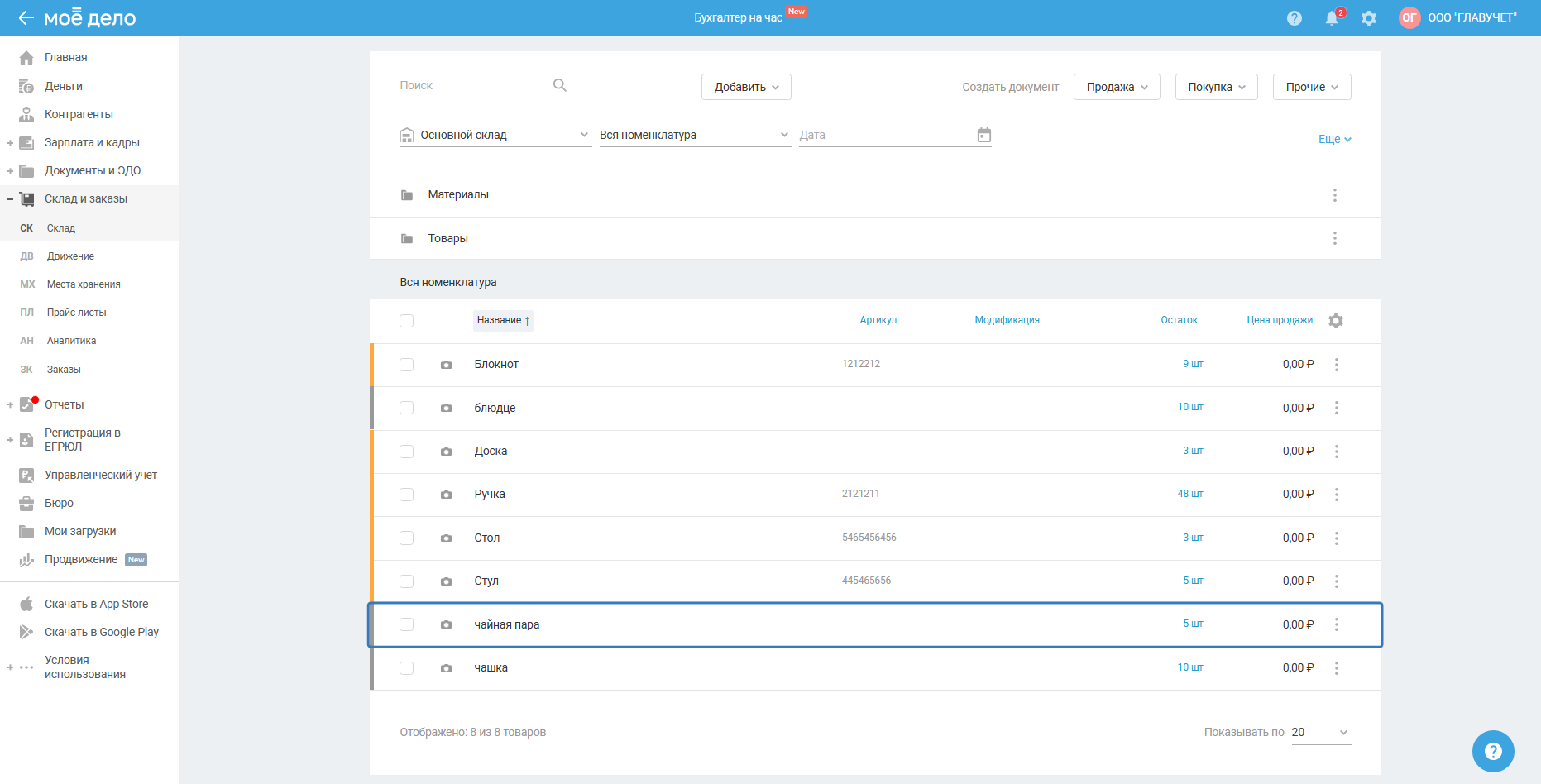Image resolution: width=1541 pixels, height=784 pixels.
Task: Open the three-dot menu for Стол row
Action: pos(1337,538)
